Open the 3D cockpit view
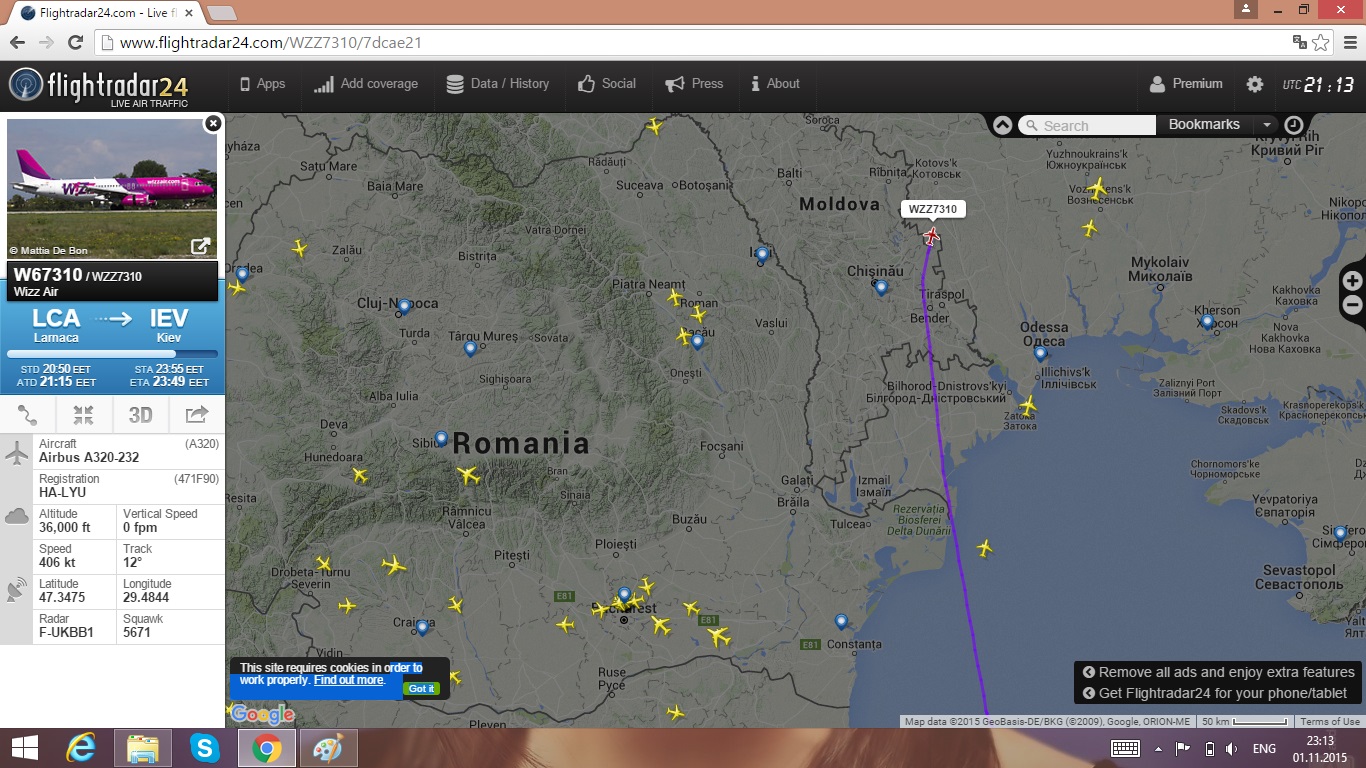The width and height of the screenshot is (1366, 768). [140, 415]
